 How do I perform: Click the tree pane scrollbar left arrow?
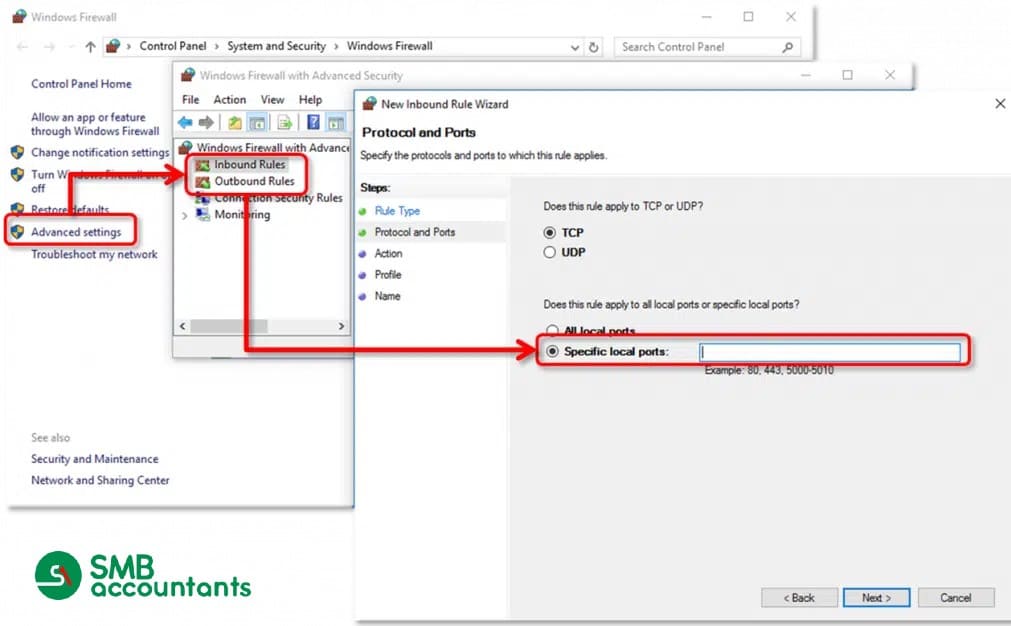click(x=182, y=326)
